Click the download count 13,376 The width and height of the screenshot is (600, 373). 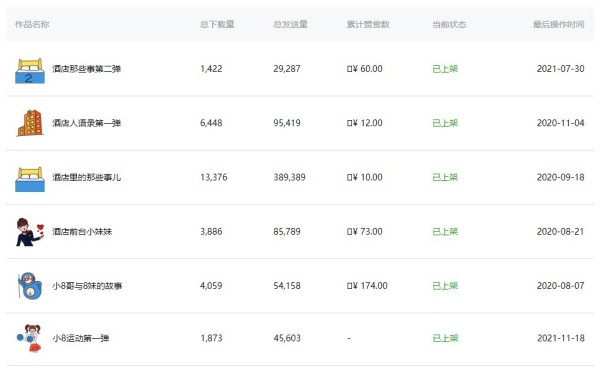(214, 178)
